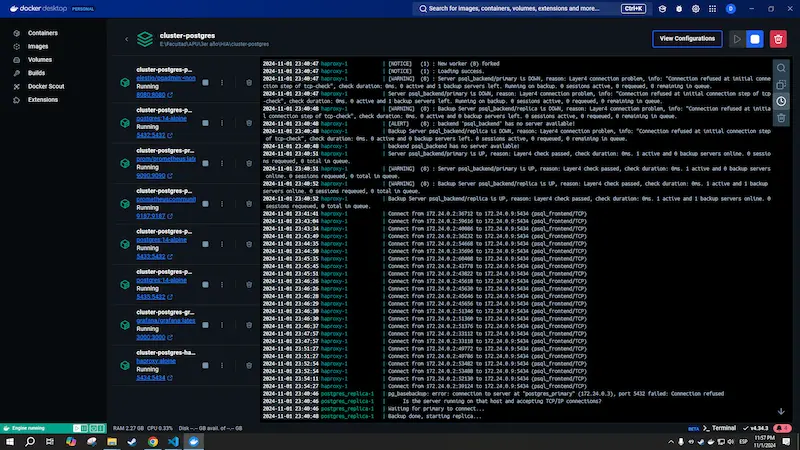Open the haproxy:alpine image link
The height and width of the screenshot is (450, 800).
click(156, 361)
